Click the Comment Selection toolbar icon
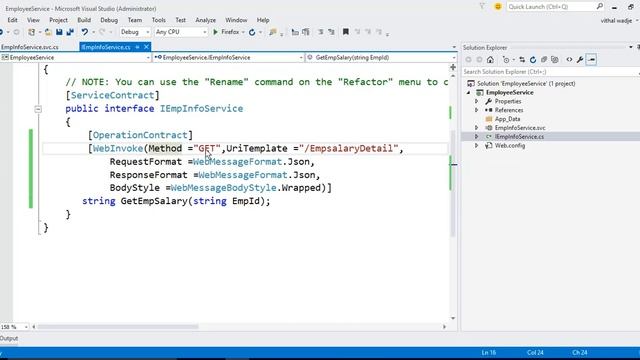 pyautogui.click(x=320, y=32)
